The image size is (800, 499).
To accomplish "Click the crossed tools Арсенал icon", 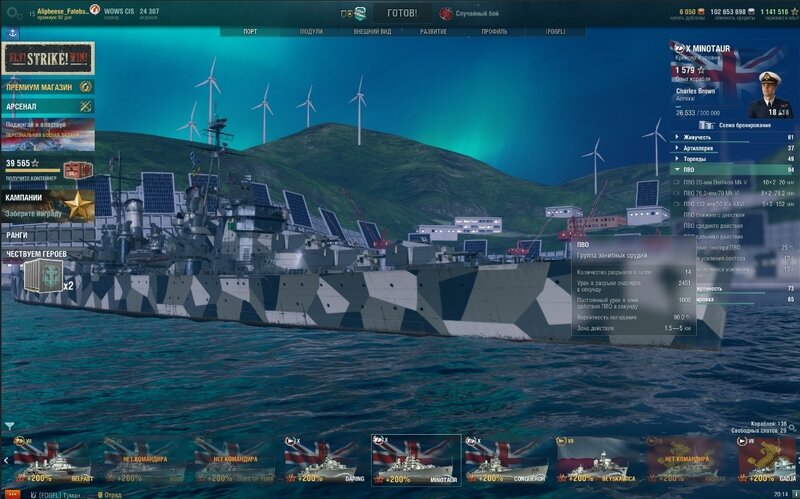I will 85,106.
